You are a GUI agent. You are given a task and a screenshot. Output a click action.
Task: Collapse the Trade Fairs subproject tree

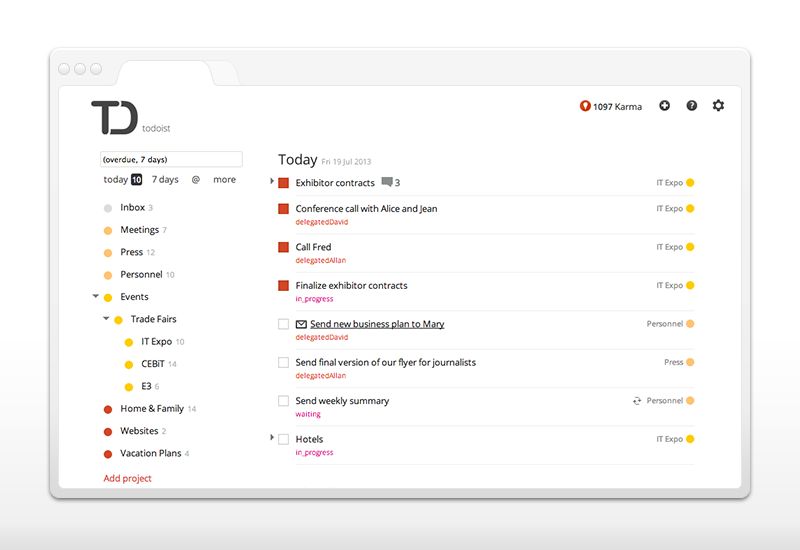(106, 318)
